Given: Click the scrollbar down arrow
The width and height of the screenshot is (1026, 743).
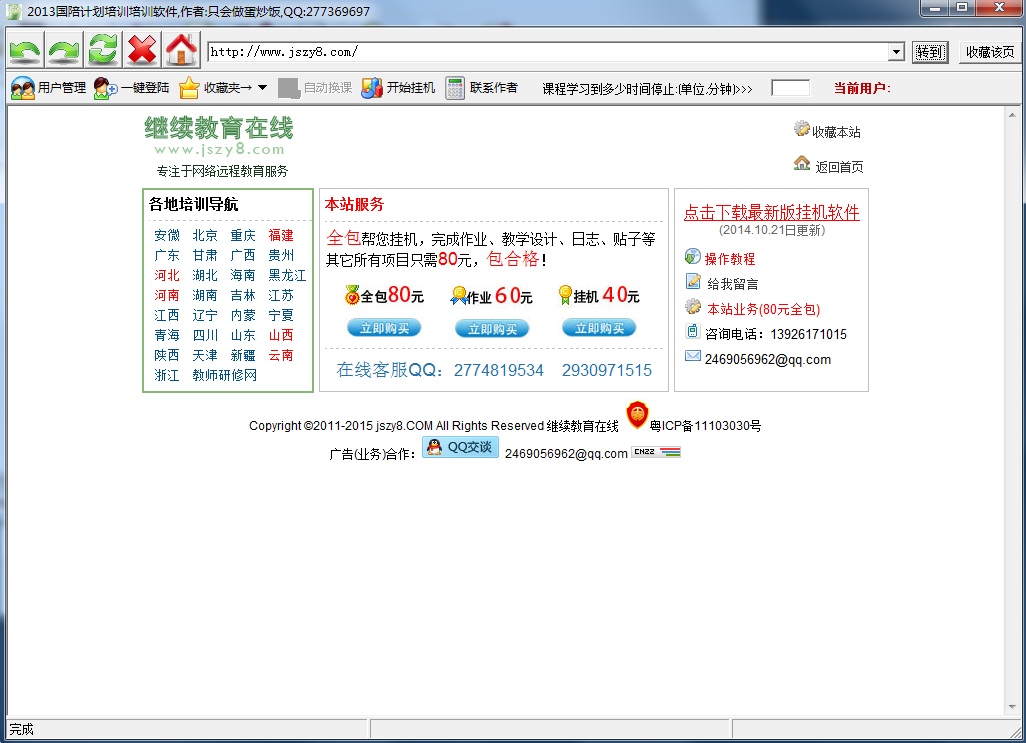Looking at the screenshot, I should click(x=1012, y=707).
